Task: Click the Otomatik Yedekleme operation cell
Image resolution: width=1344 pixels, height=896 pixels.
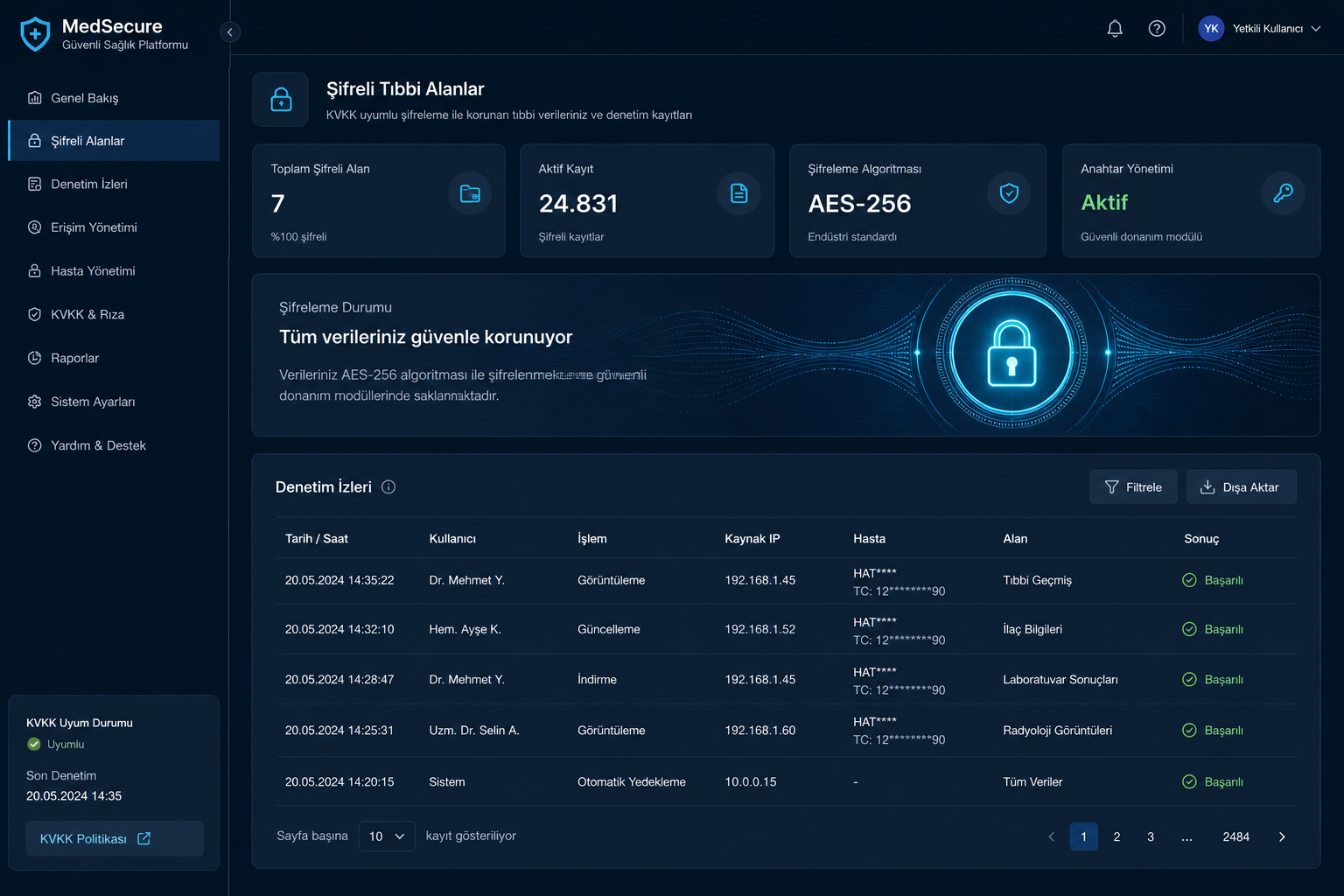Action: point(632,782)
